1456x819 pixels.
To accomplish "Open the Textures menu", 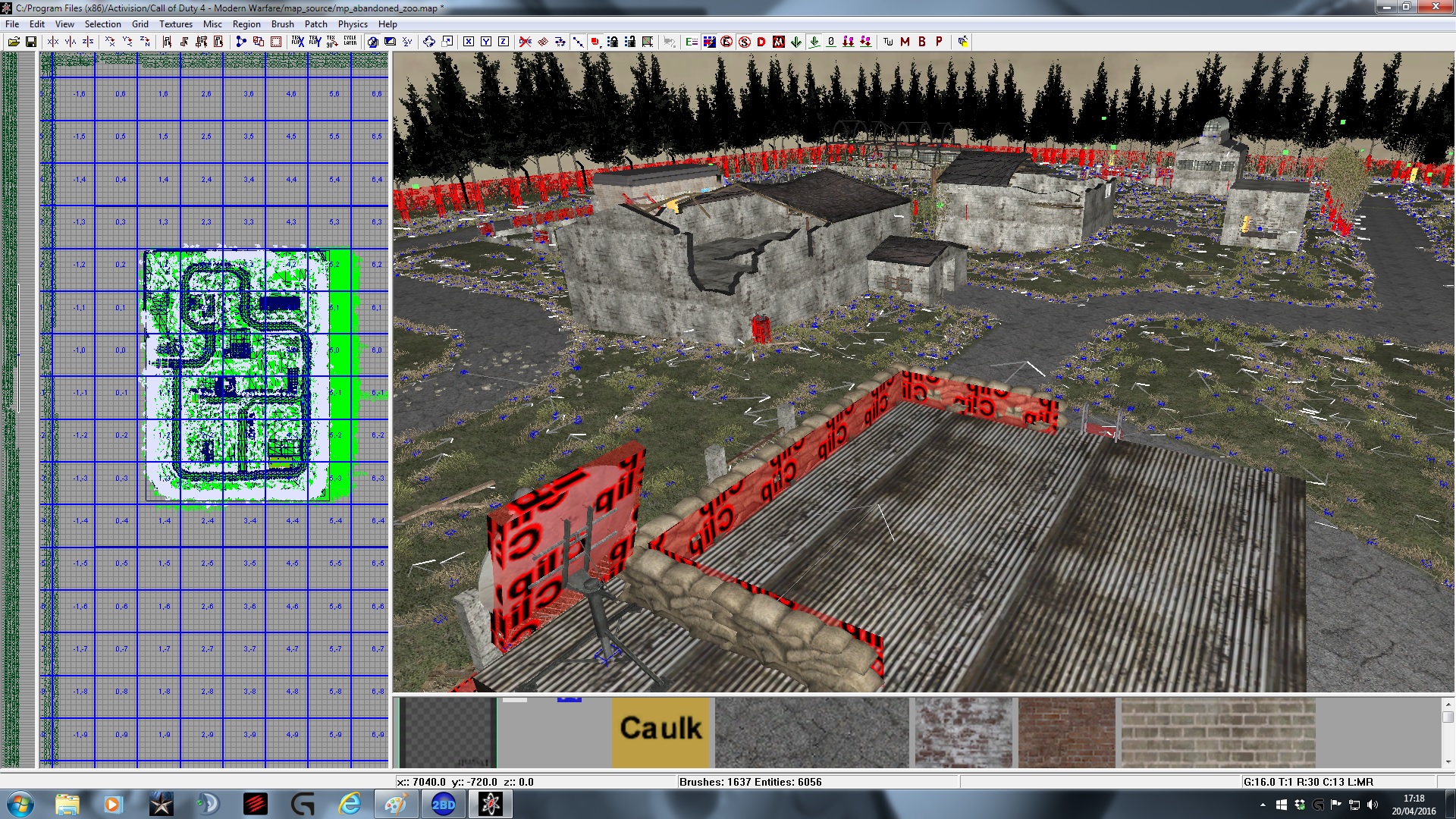I will tap(176, 24).
